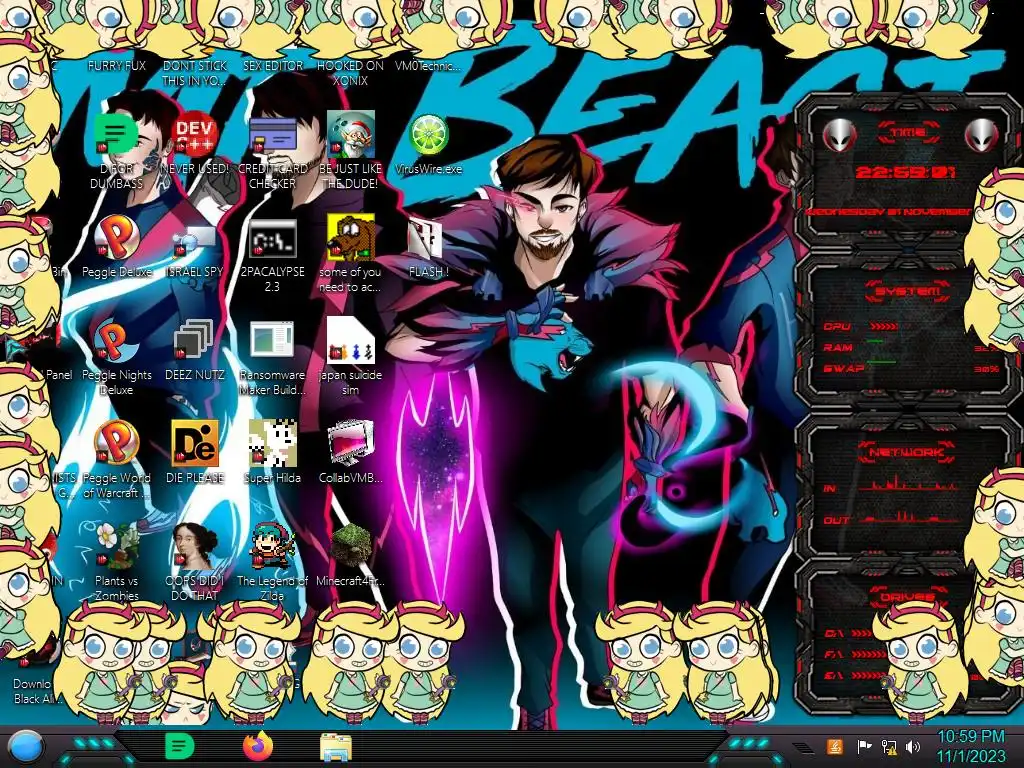Click the NETWORK gadget header

coord(906,451)
